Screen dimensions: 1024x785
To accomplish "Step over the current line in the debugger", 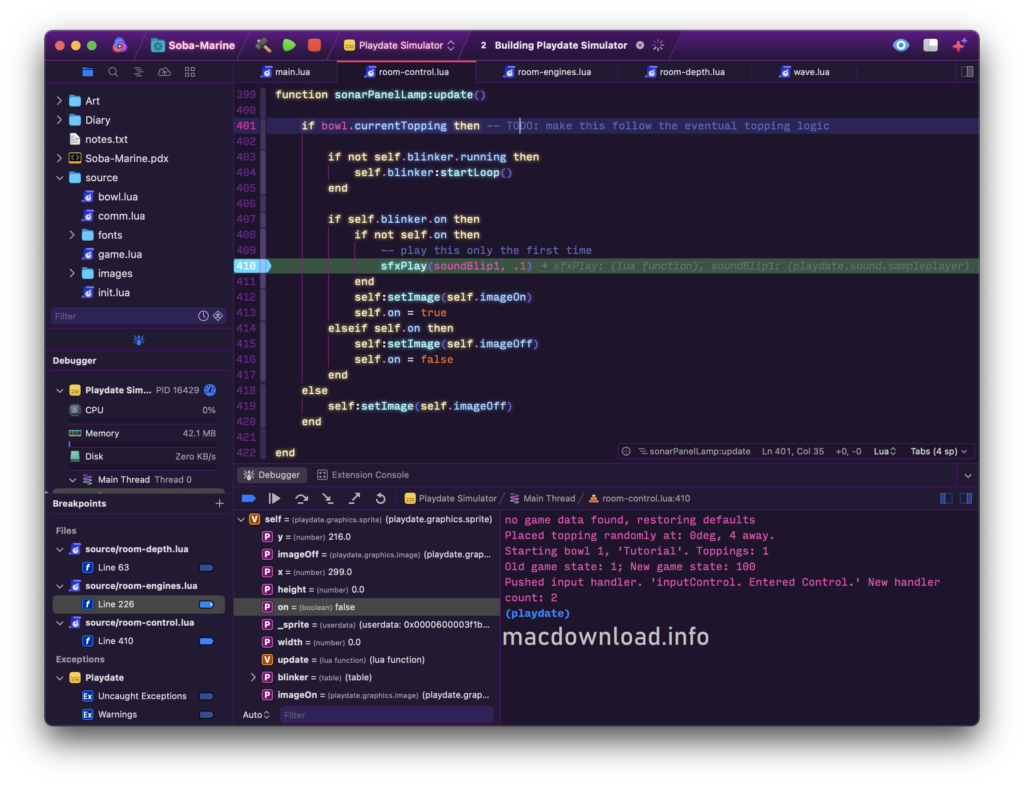I will pos(301,498).
